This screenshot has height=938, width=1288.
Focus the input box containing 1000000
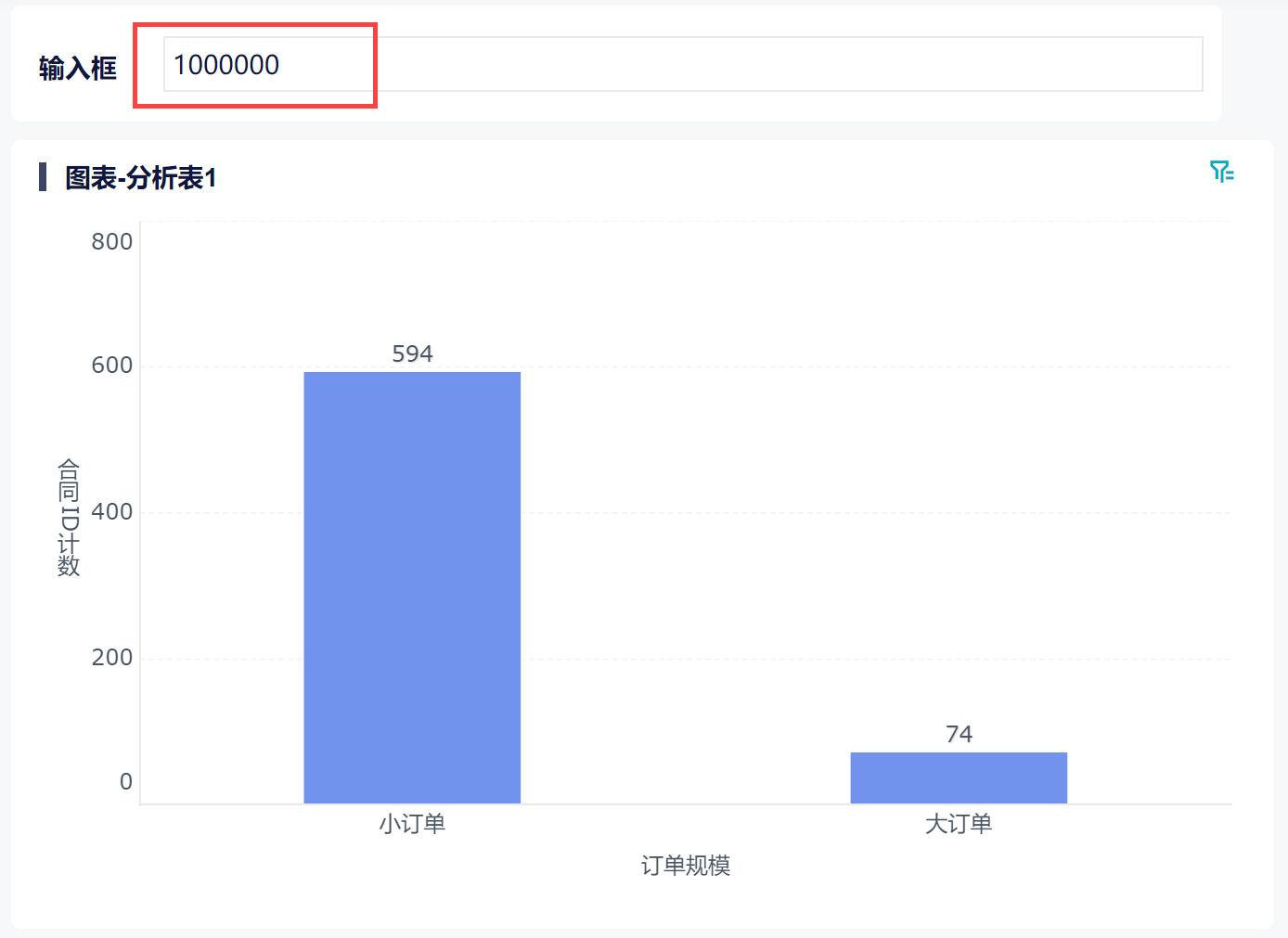point(683,64)
